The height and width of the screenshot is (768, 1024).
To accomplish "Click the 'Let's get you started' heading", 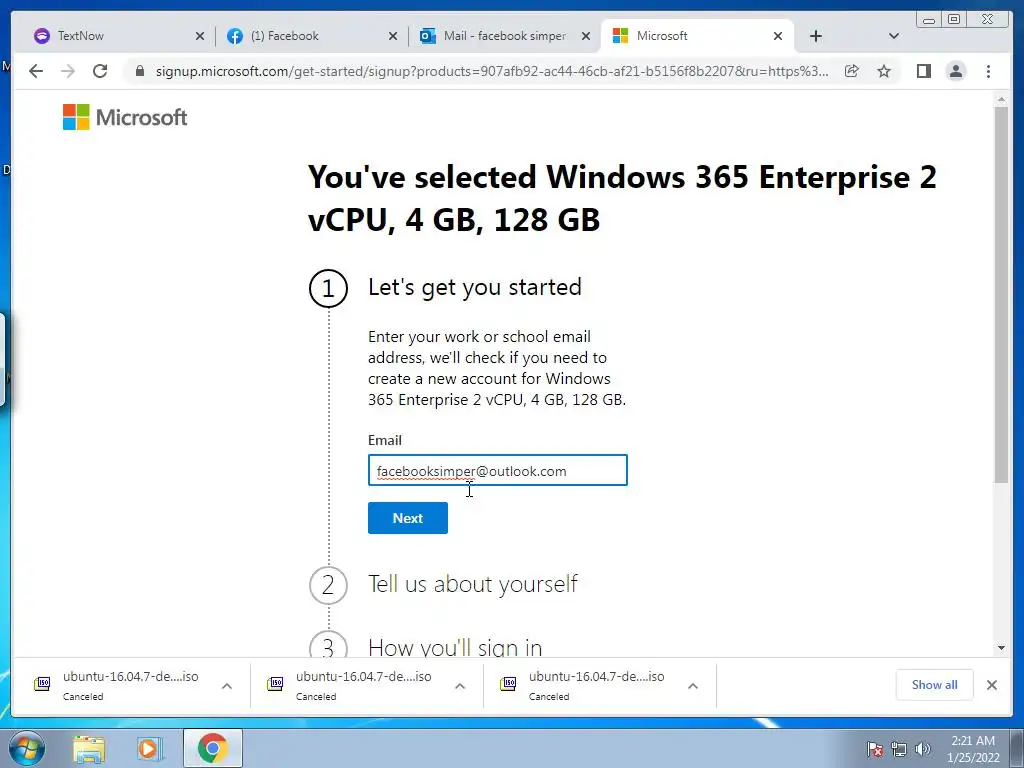I will pyautogui.click(x=475, y=287).
